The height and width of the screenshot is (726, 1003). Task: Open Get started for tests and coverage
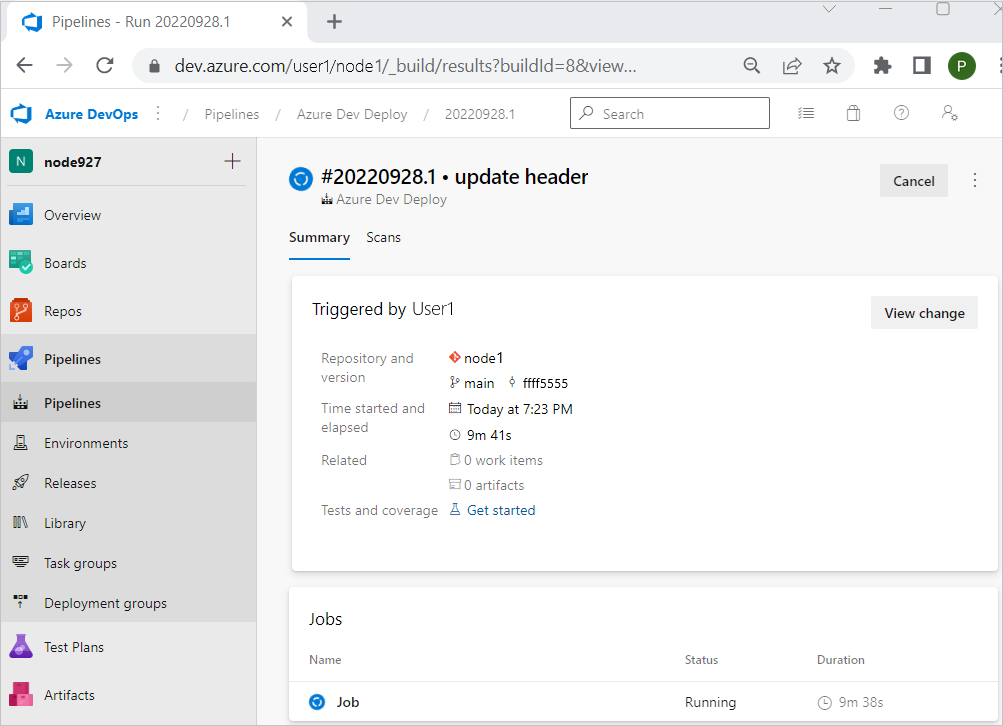(500, 509)
